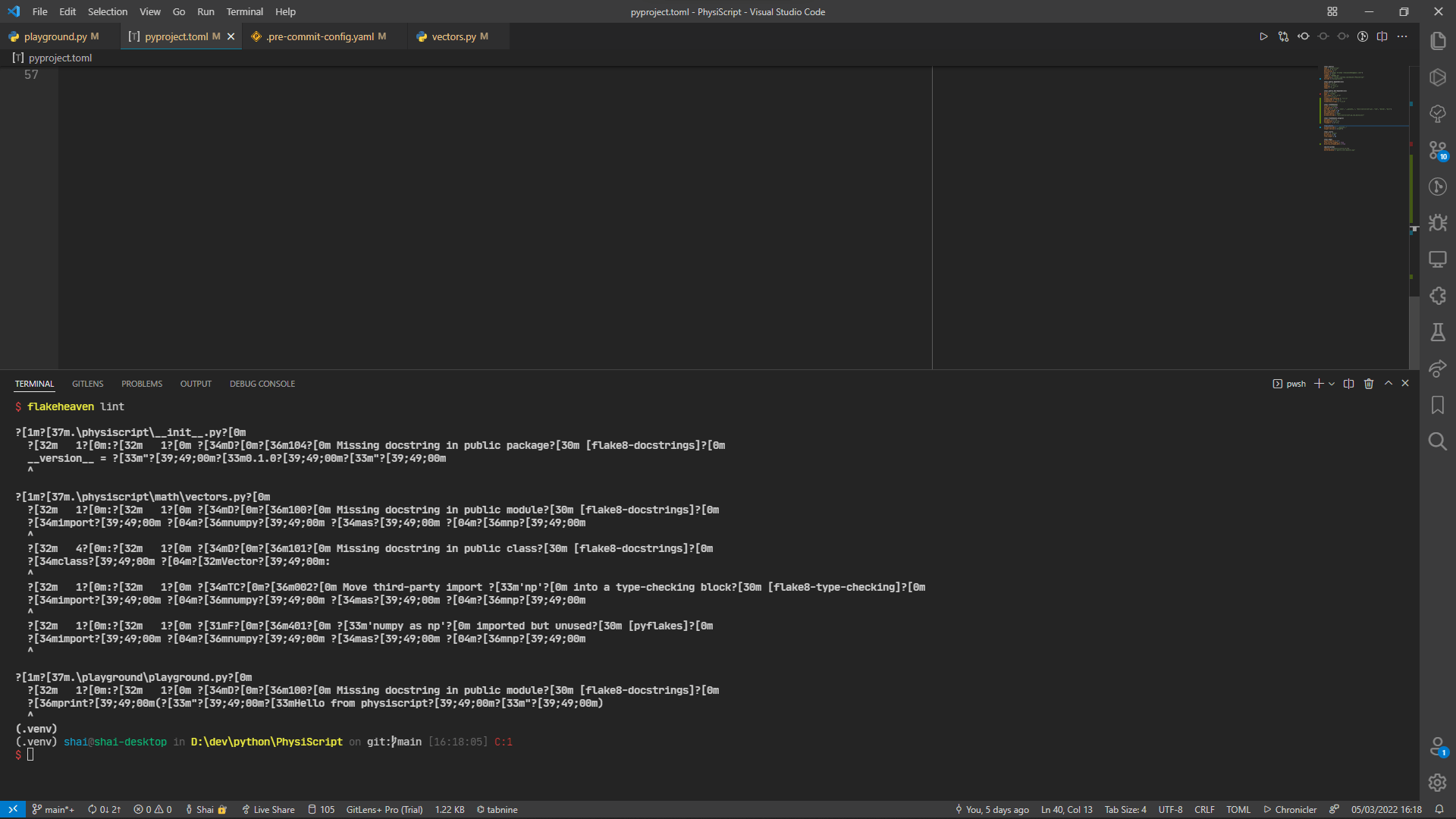Switch to the DEBUG CONSOLE tab

click(262, 384)
